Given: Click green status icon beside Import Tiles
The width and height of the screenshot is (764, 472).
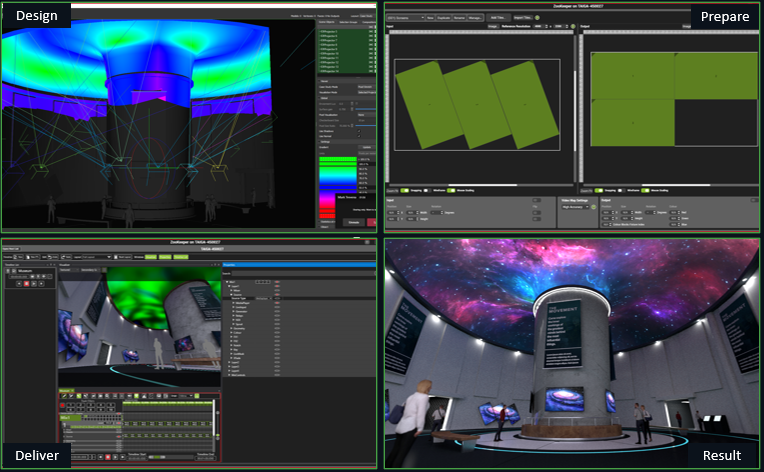Looking at the screenshot, I should coord(537,18).
